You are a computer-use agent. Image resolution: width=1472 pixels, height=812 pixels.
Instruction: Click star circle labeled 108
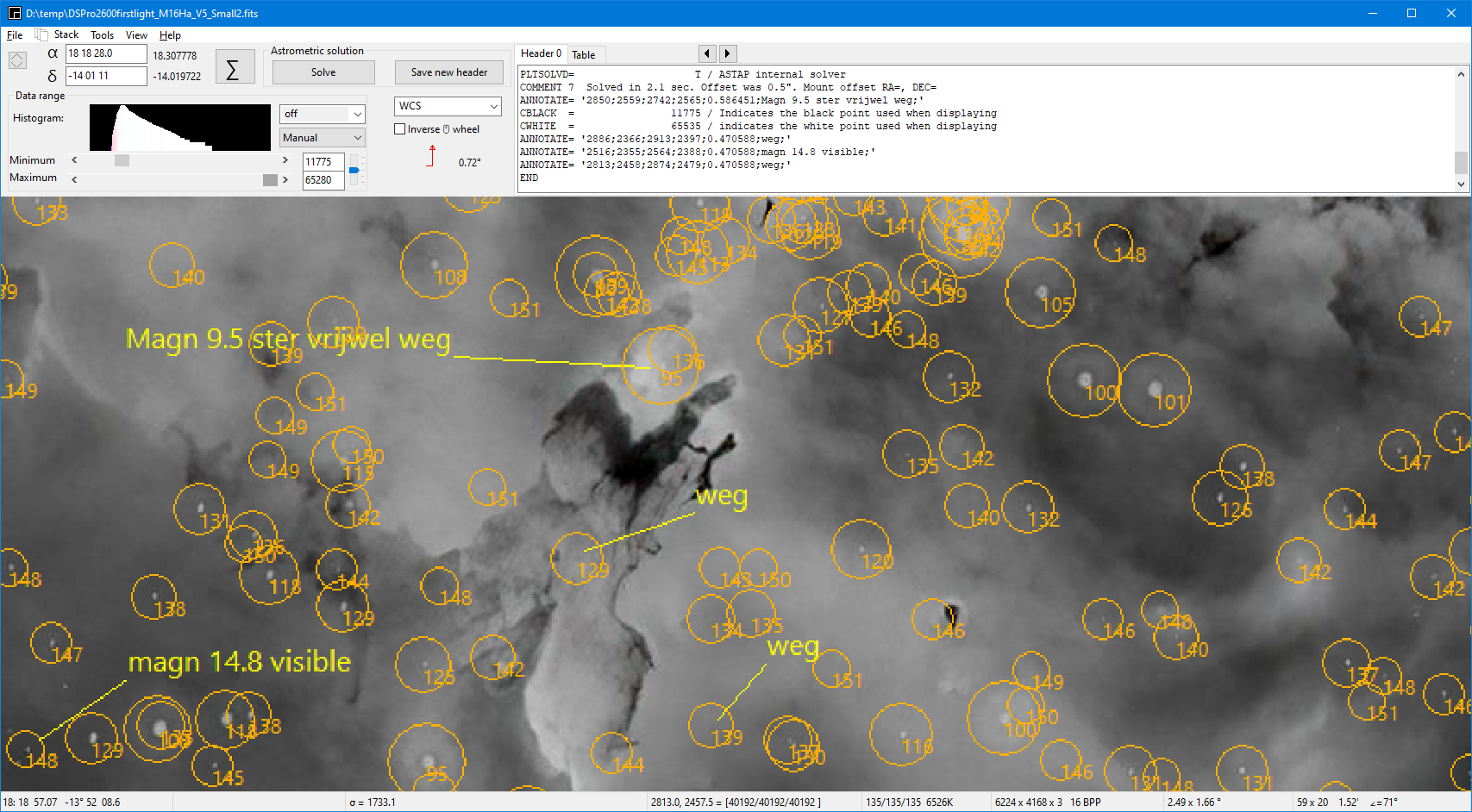click(435, 265)
